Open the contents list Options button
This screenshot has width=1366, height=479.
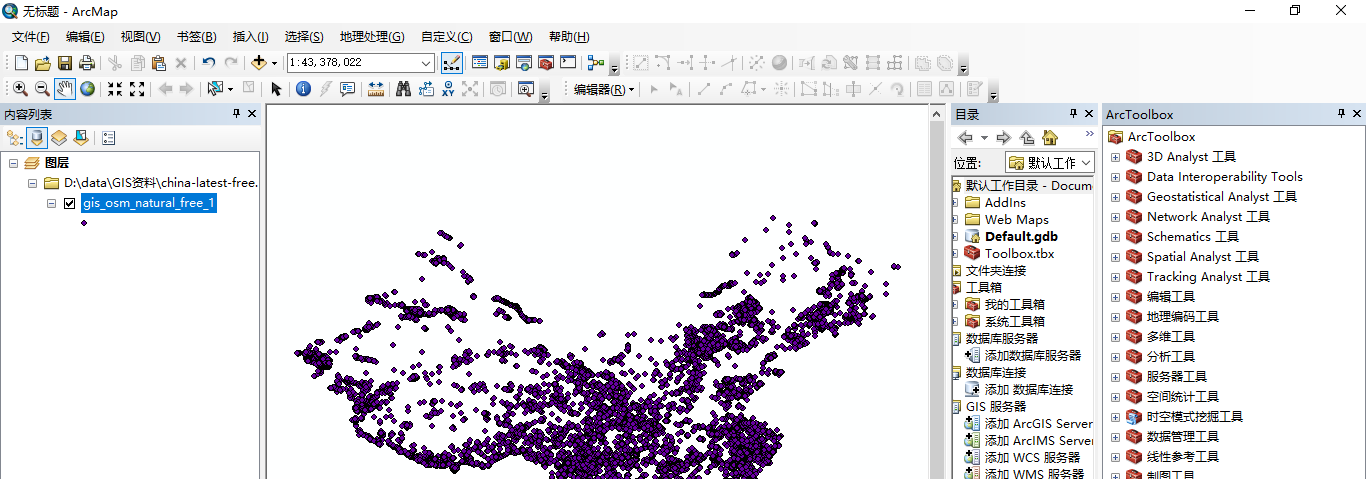tap(108, 138)
